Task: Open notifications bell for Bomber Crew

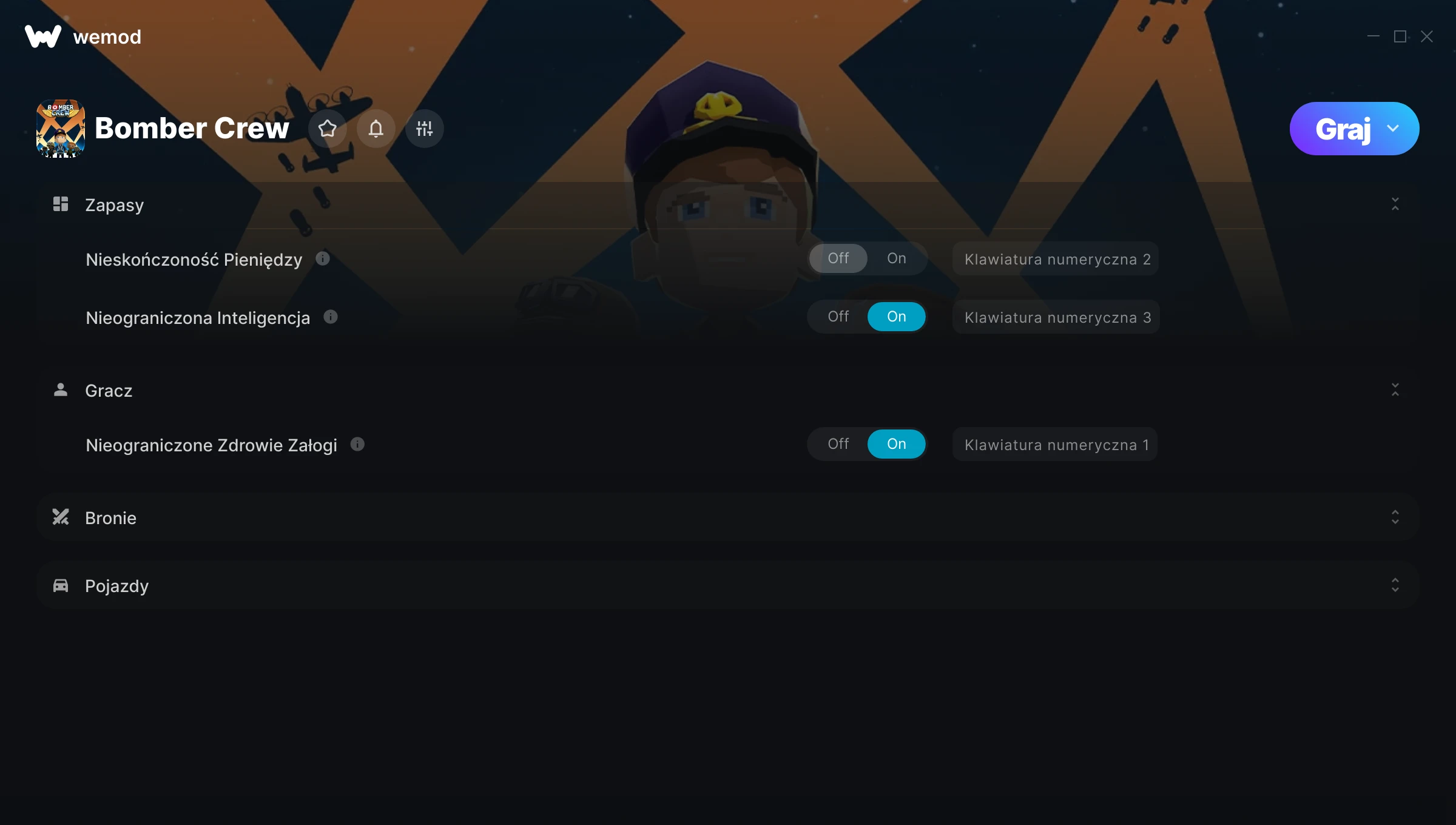Action: coord(376,129)
